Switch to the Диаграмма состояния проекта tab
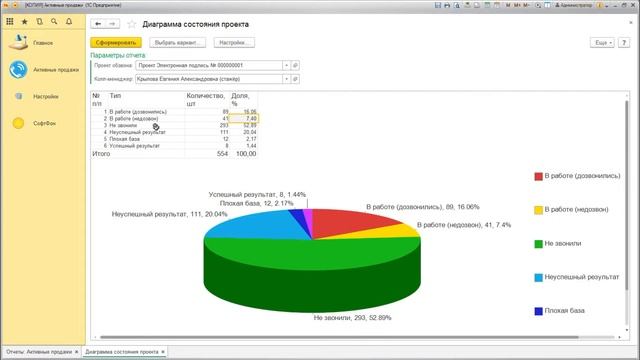The height and width of the screenshot is (360, 640). click(122, 352)
